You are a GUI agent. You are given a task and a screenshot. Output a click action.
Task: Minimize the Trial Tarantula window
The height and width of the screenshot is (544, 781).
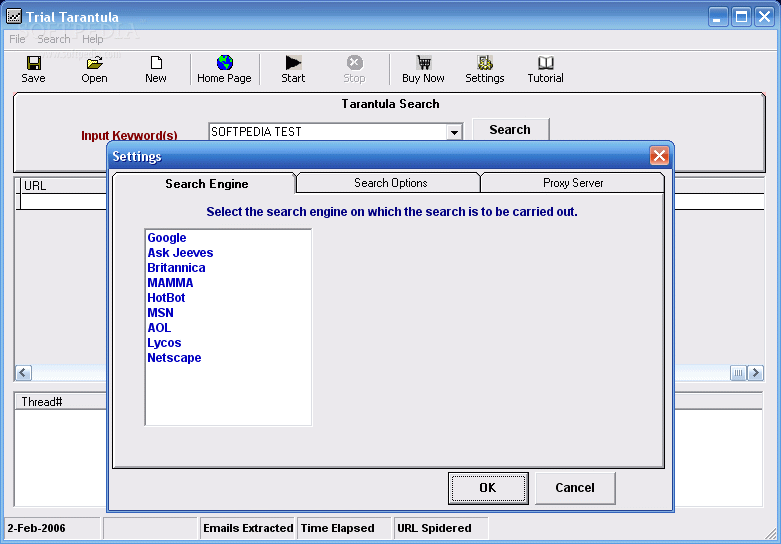pyautogui.click(x=718, y=17)
